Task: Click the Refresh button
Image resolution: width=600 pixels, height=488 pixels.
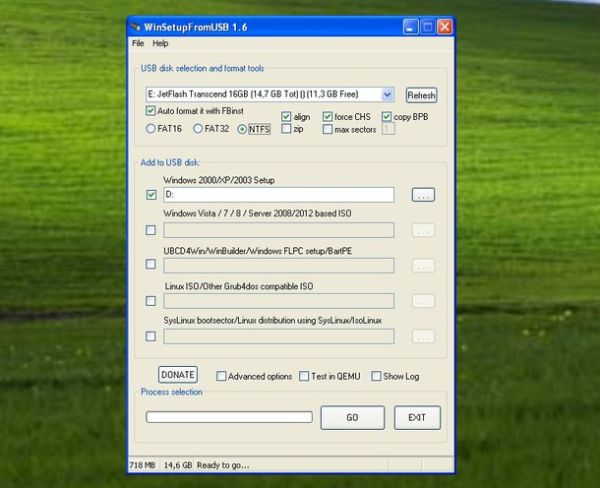Action: (x=421, y=95)
